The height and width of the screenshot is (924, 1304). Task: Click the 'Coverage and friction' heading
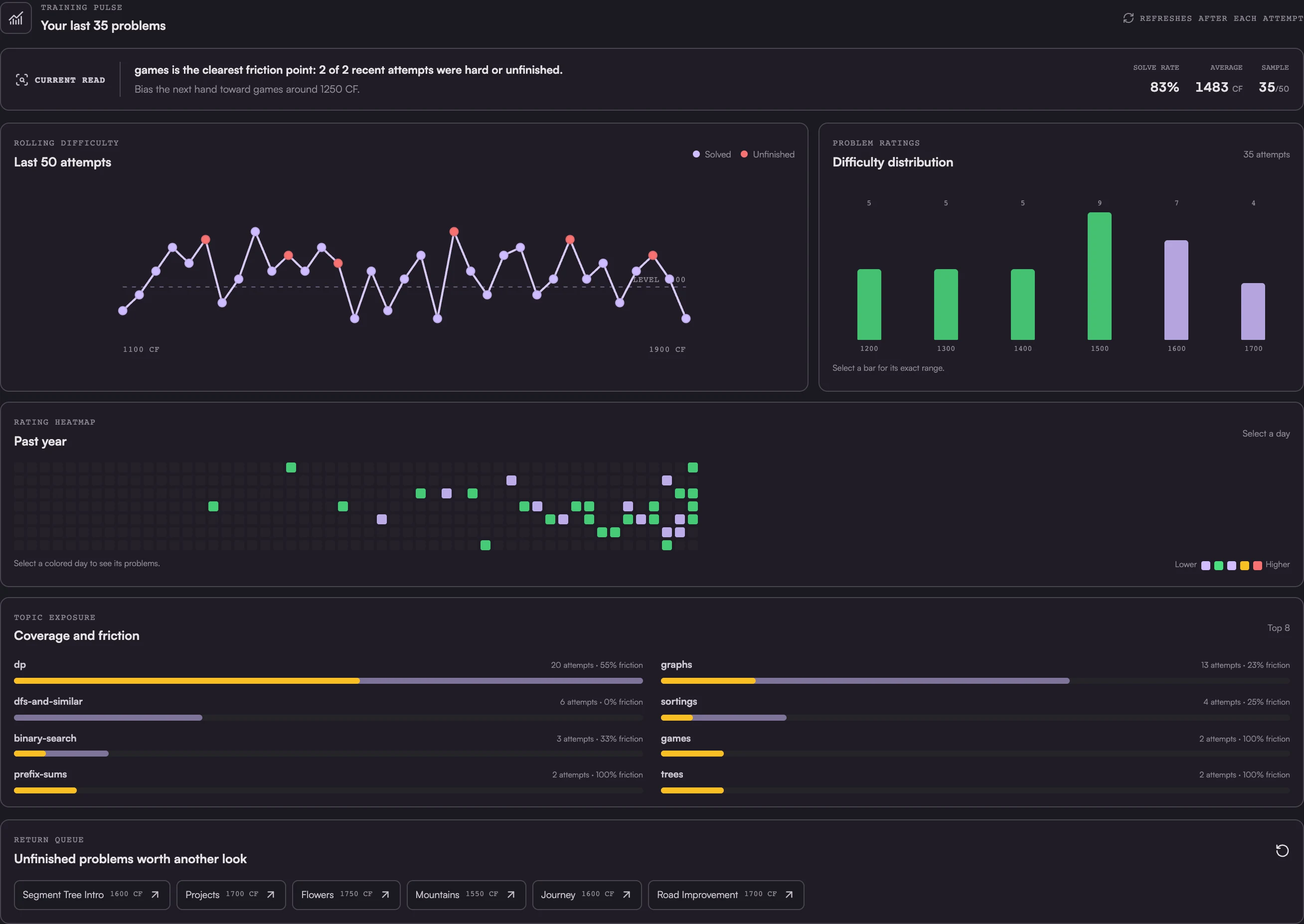tap(77, 635)
